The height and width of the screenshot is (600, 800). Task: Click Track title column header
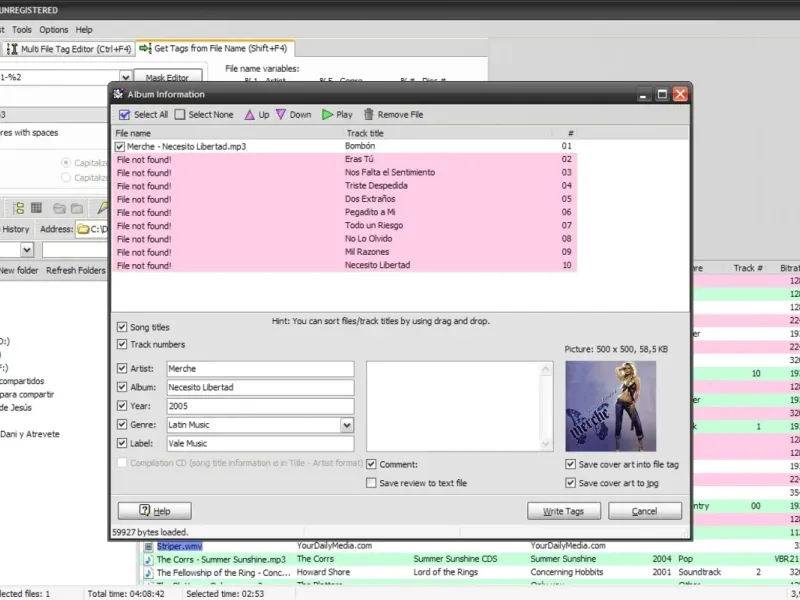[447, 133]
